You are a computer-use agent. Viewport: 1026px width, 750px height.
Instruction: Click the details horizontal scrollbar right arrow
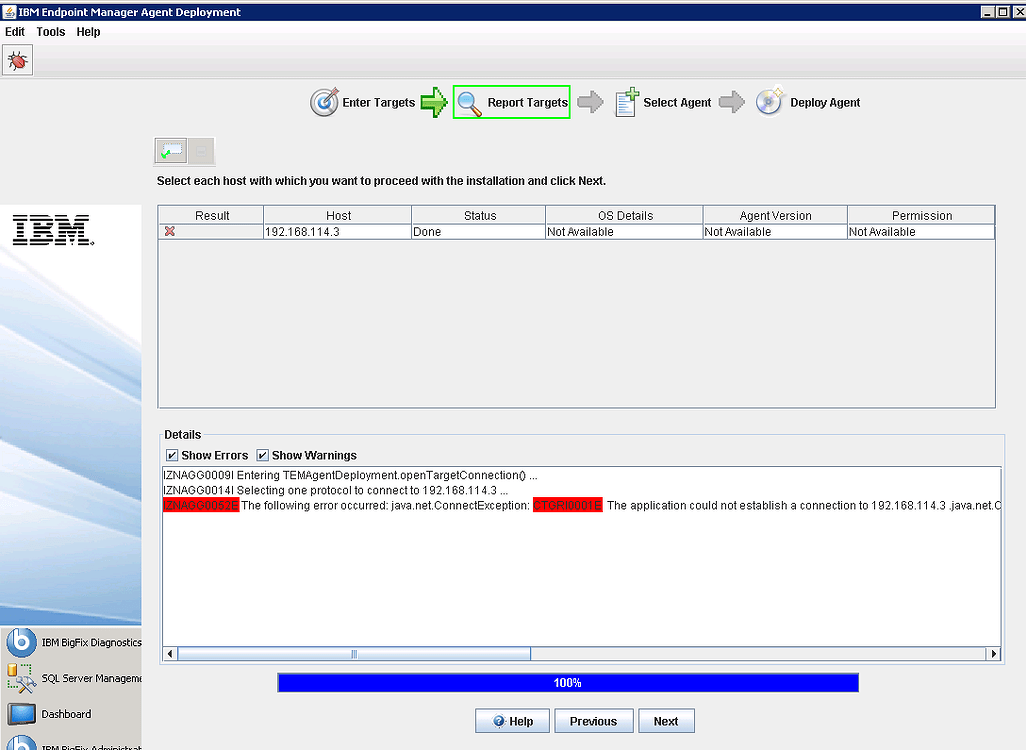[x=993, y=654]
